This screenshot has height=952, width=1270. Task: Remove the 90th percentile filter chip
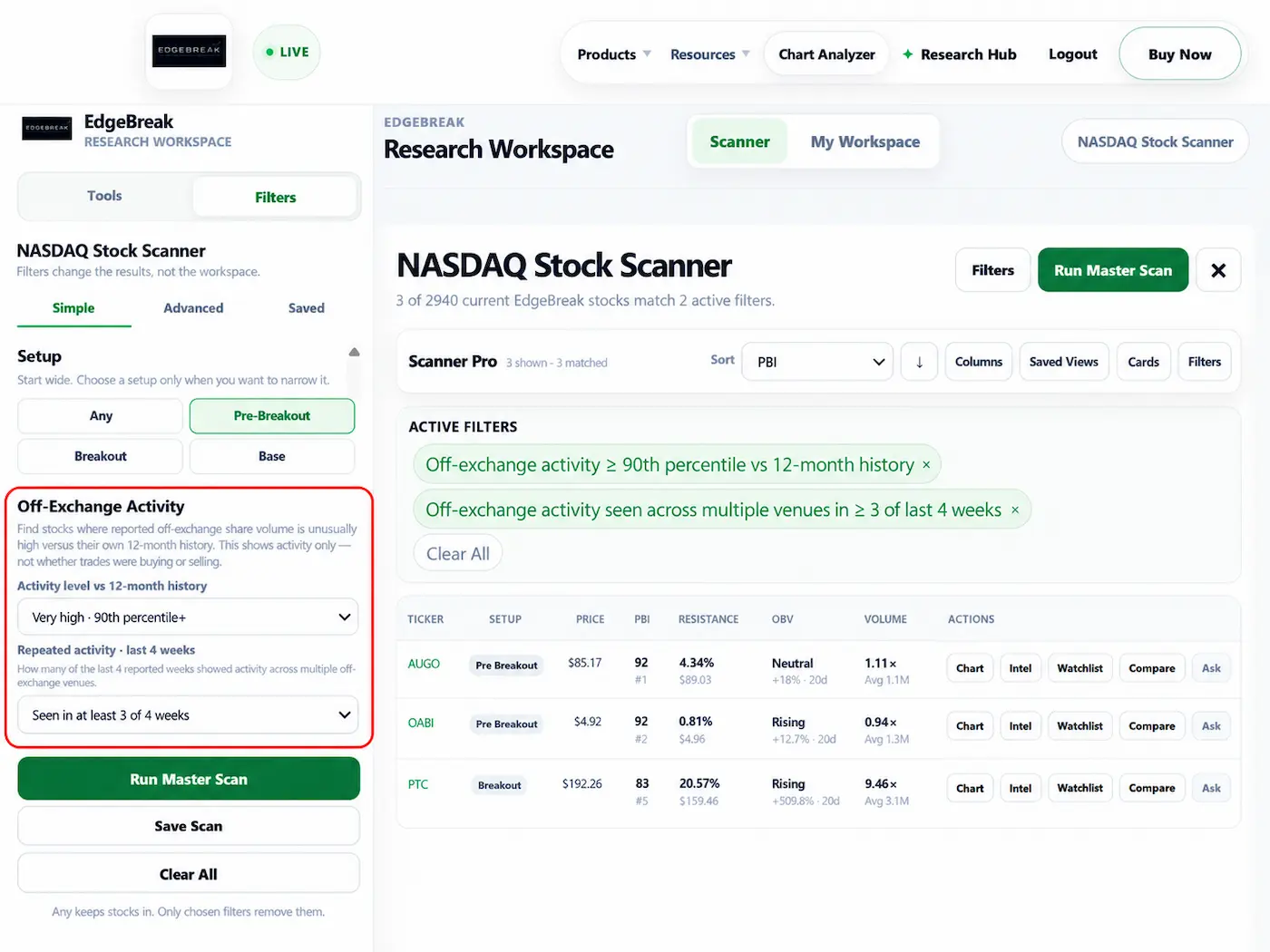pyautogui.click(x=926, y=465)
